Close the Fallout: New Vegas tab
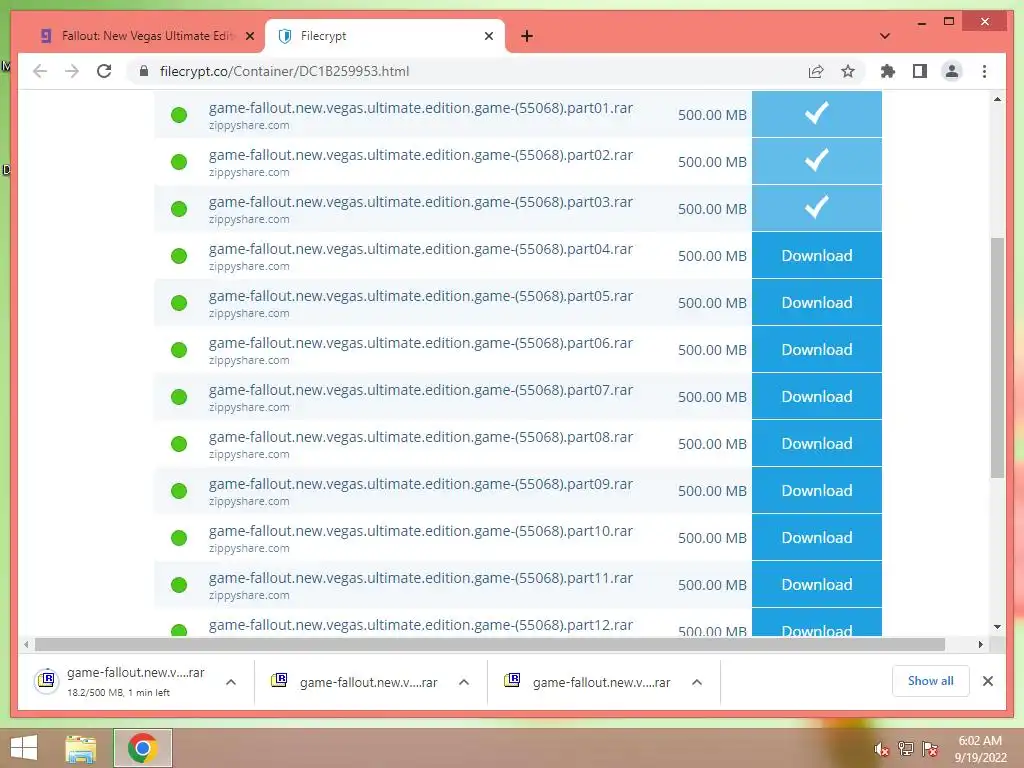The image size is (1024, 768). click(249, 36)
